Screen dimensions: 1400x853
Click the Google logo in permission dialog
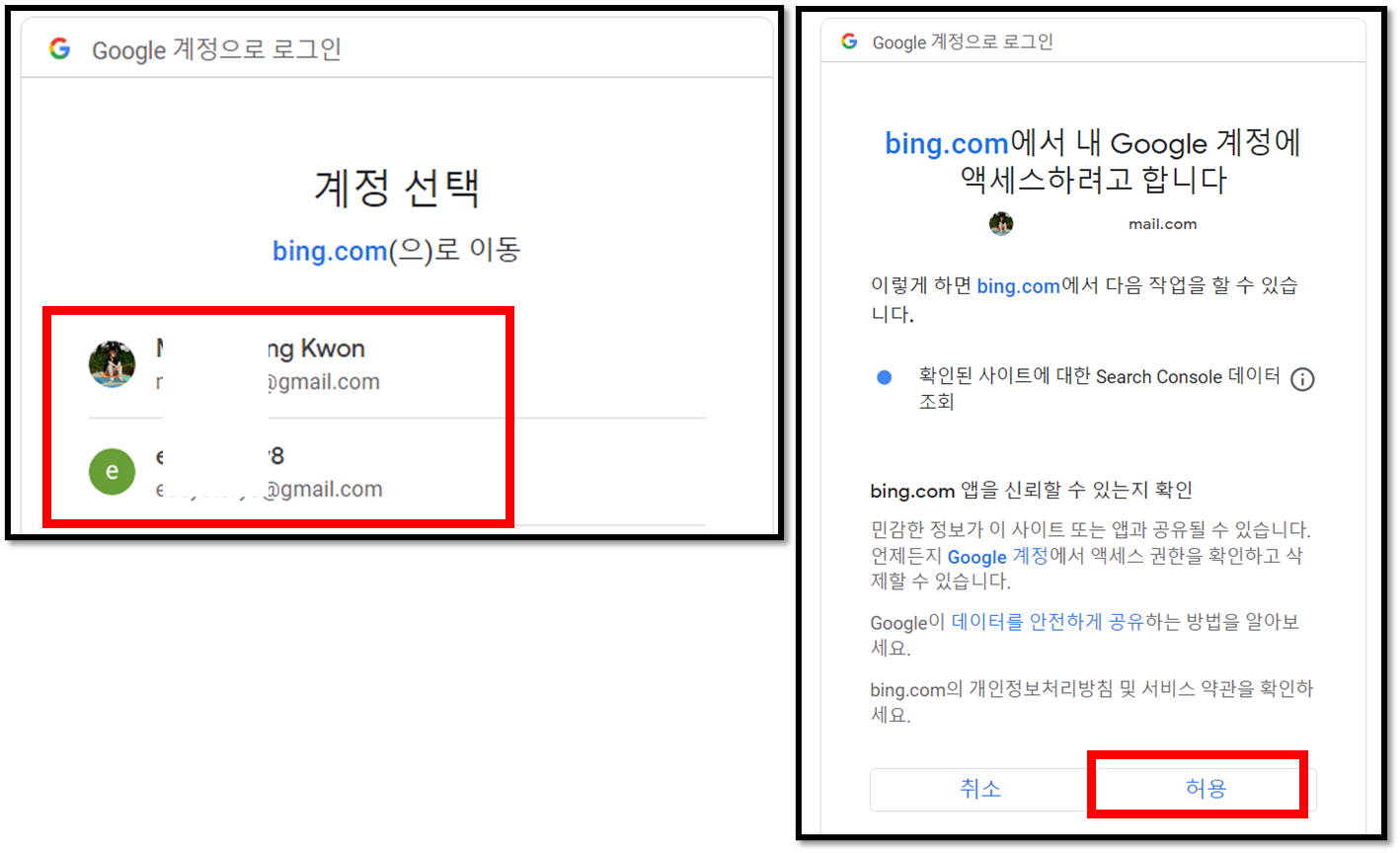849,41
